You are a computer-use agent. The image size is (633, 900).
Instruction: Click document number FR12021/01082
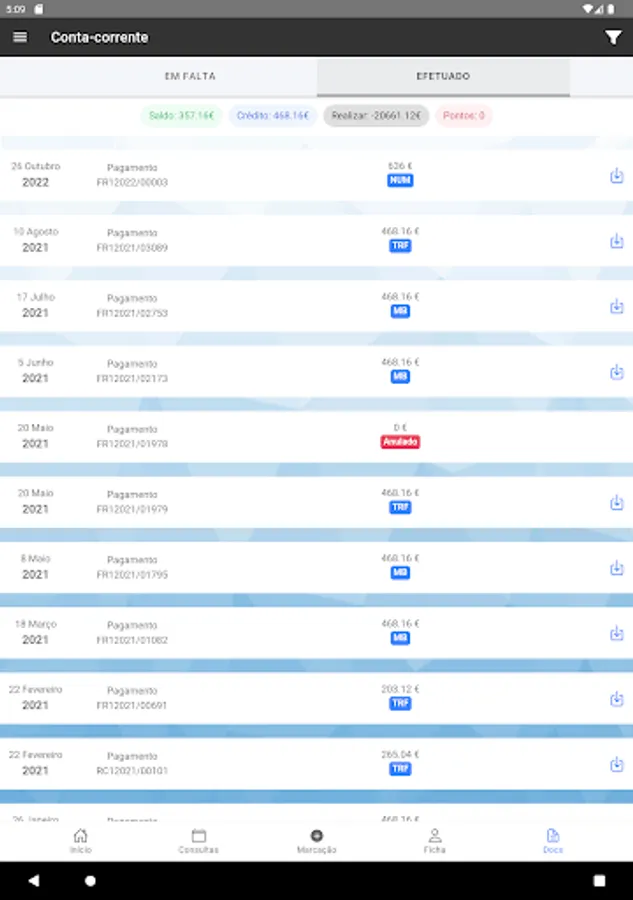[132, 641]
